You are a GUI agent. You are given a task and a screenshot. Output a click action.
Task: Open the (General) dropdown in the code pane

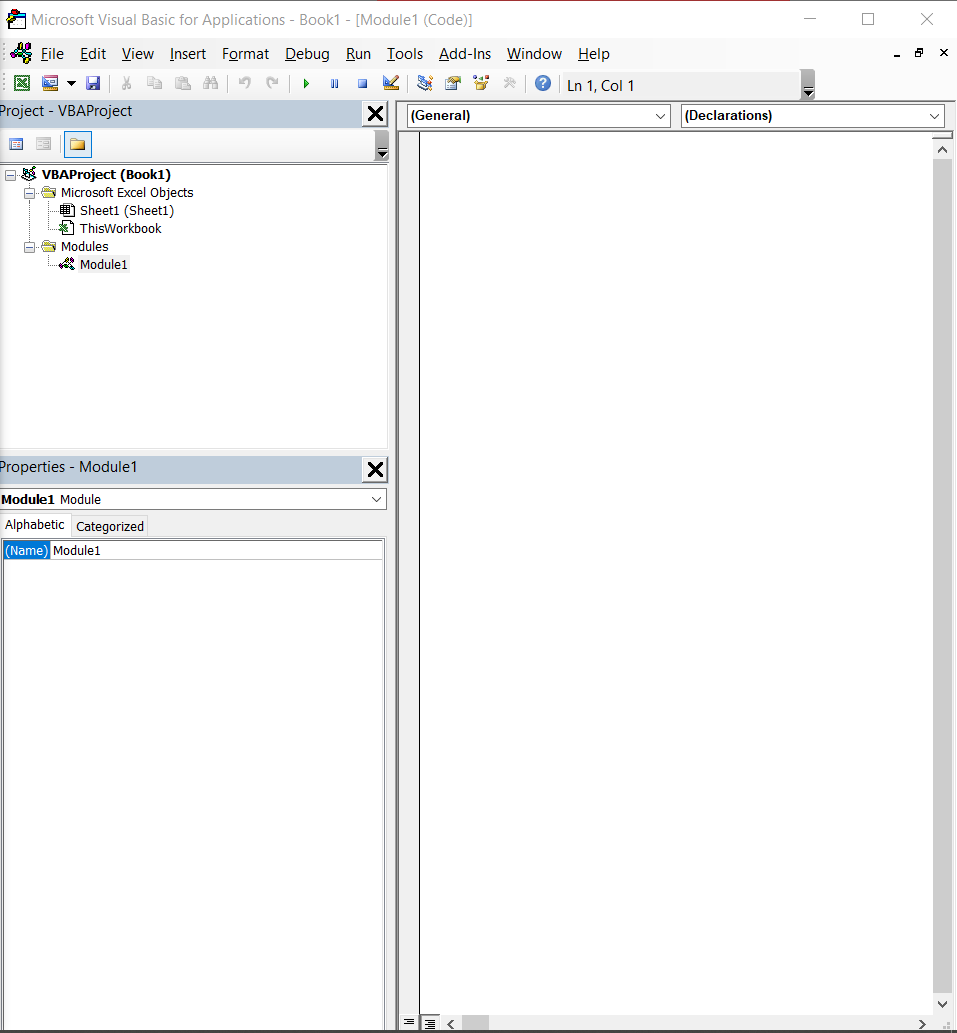pos(537,115)
